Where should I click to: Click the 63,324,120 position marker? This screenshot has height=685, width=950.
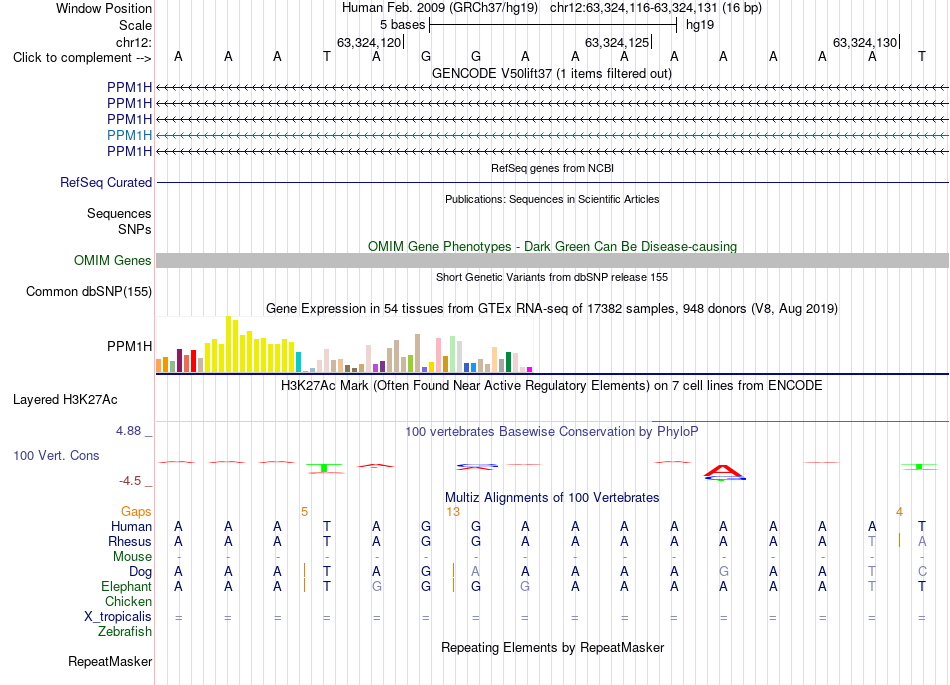[370, 42]
